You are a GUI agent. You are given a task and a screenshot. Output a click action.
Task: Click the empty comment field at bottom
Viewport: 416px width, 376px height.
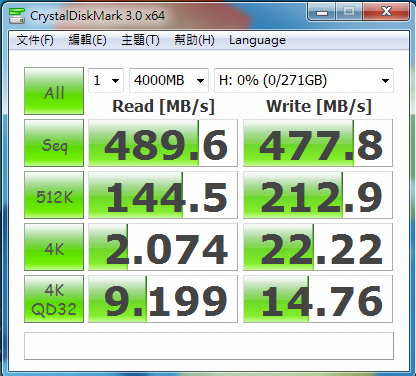point(209,346)
